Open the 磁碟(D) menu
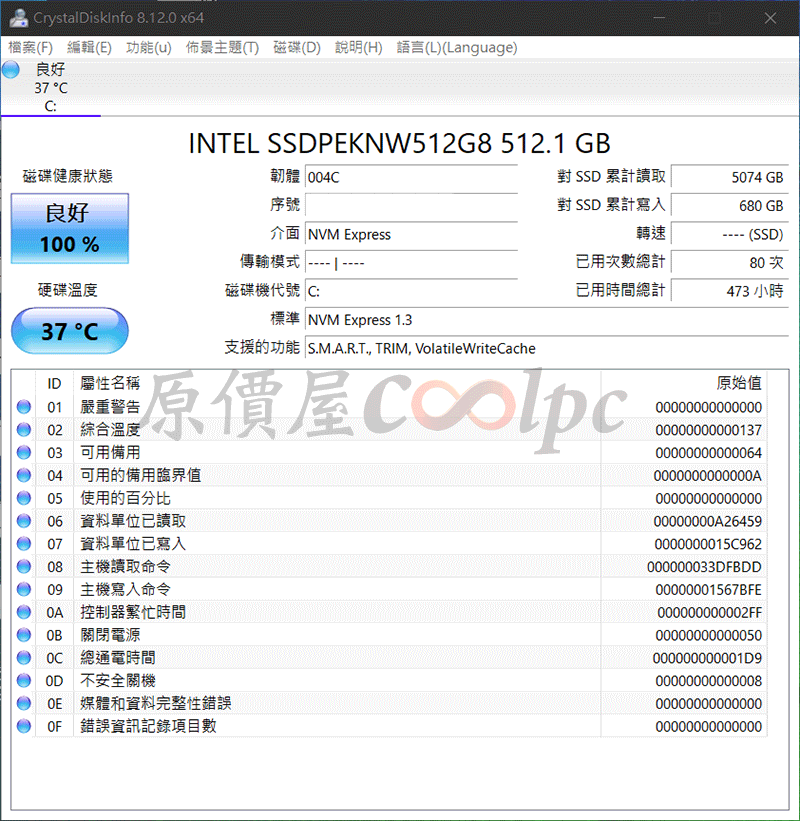This screenshot has height=821, width=800. (x=297, y=48)
